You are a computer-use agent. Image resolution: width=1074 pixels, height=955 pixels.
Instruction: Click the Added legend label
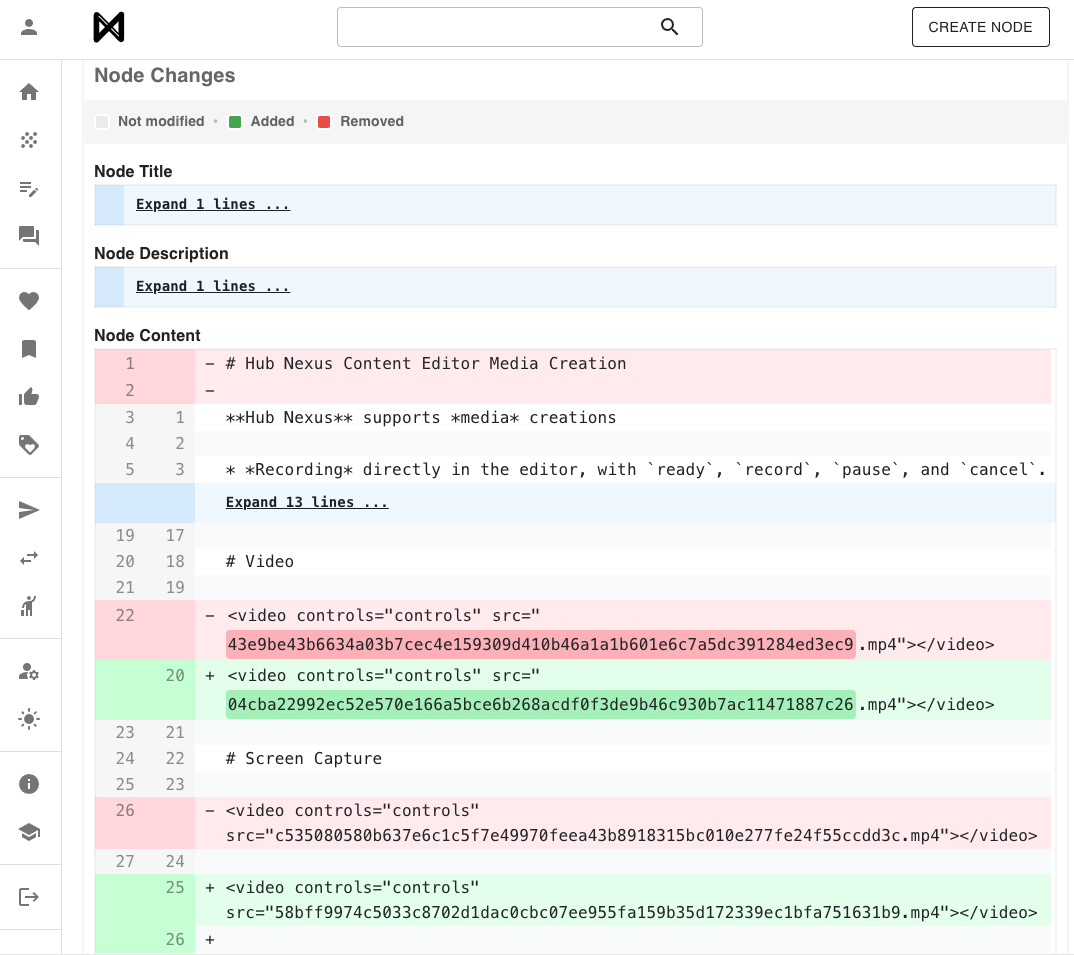(x=273, y=121)
